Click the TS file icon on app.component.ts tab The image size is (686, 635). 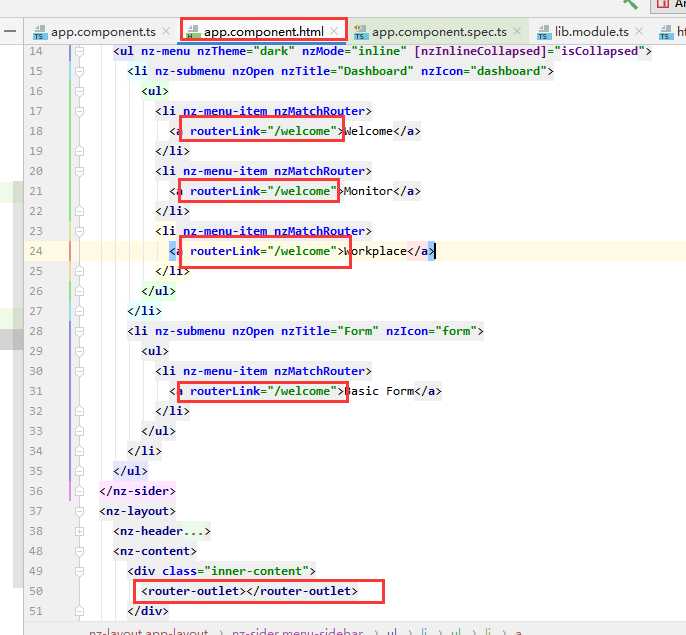point(40,32)
